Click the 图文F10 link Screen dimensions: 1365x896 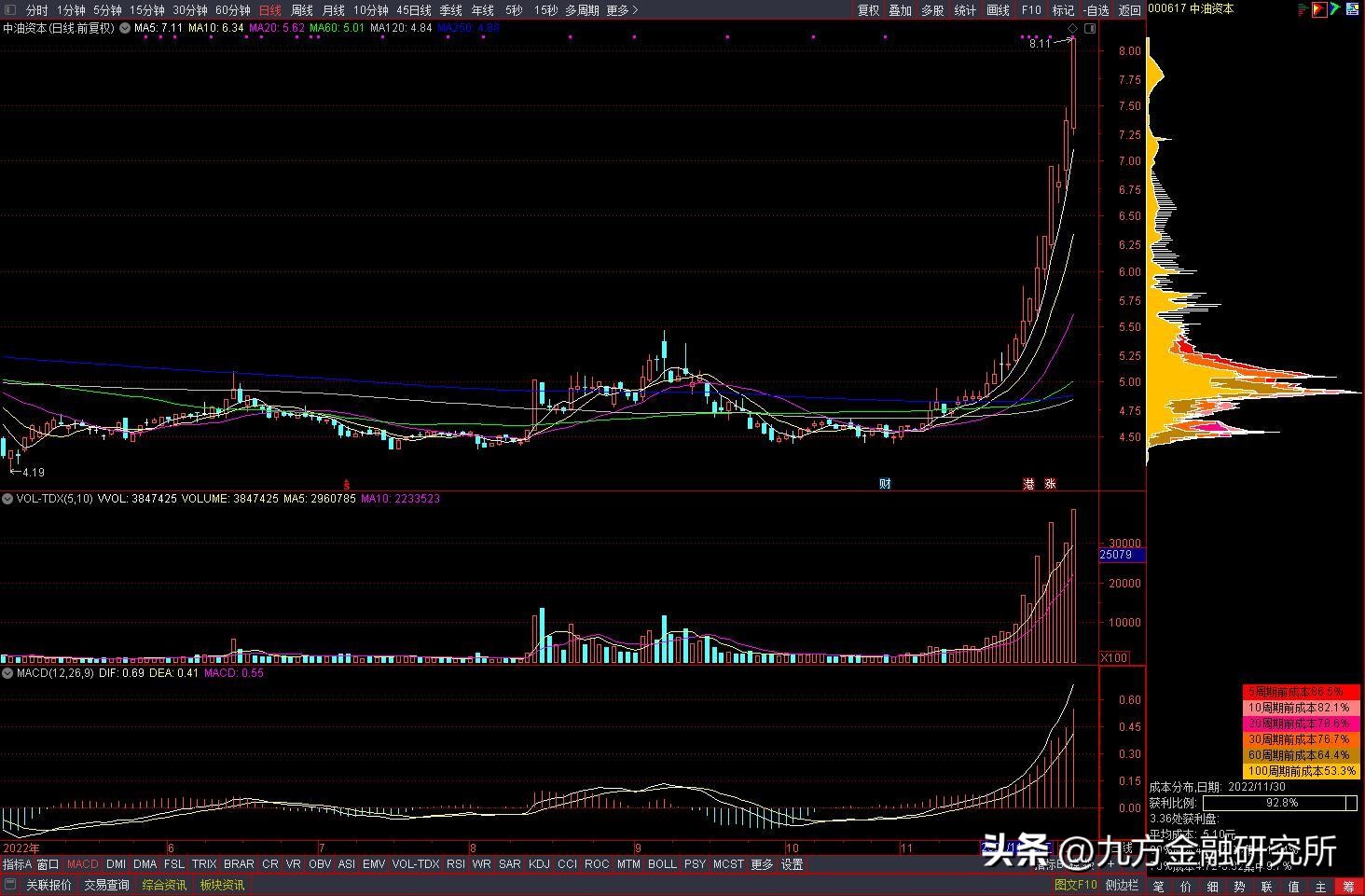click(x=1075, y=885)
